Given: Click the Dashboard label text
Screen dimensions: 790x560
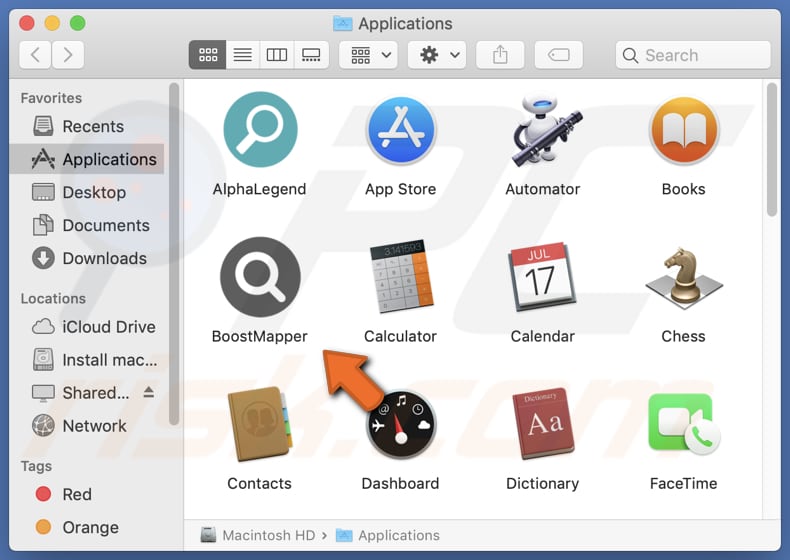Looking at the screenshot, I should coord(401,483).
